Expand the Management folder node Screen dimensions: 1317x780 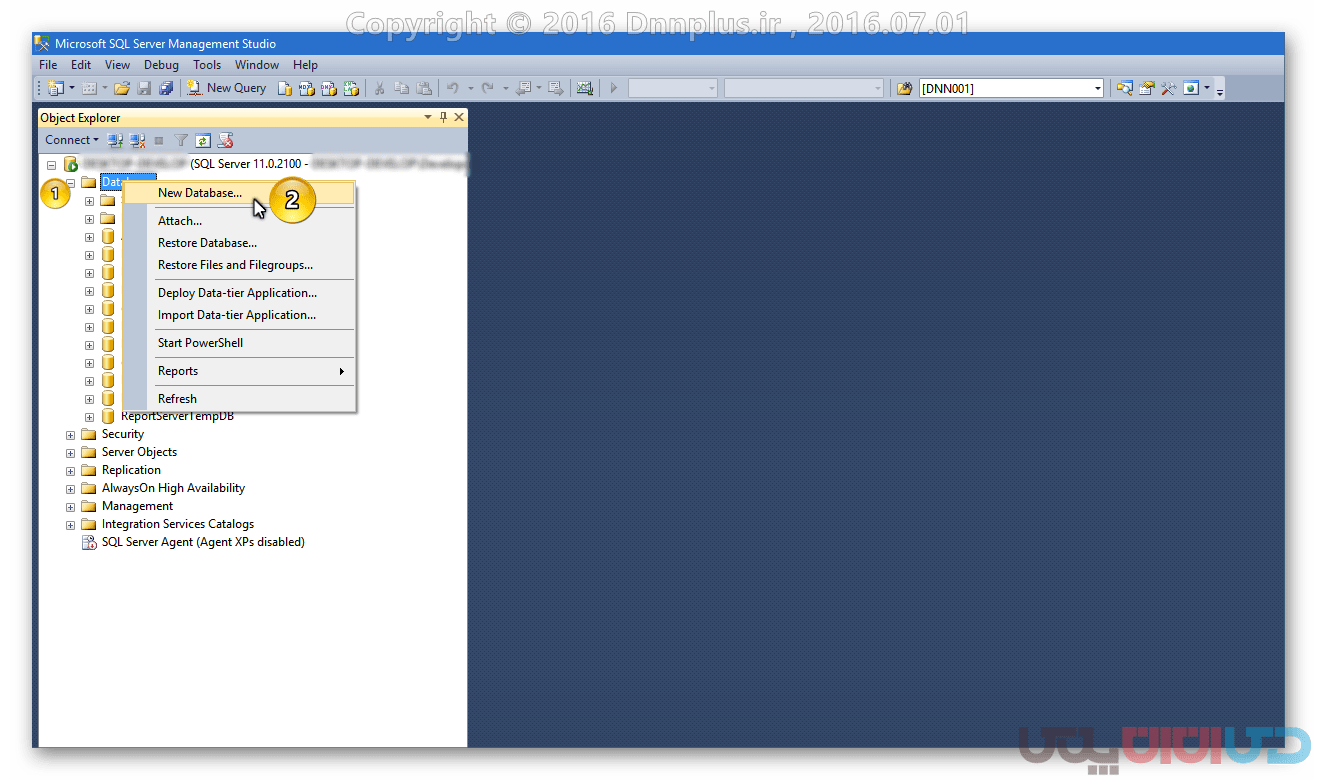pos(71,507)
